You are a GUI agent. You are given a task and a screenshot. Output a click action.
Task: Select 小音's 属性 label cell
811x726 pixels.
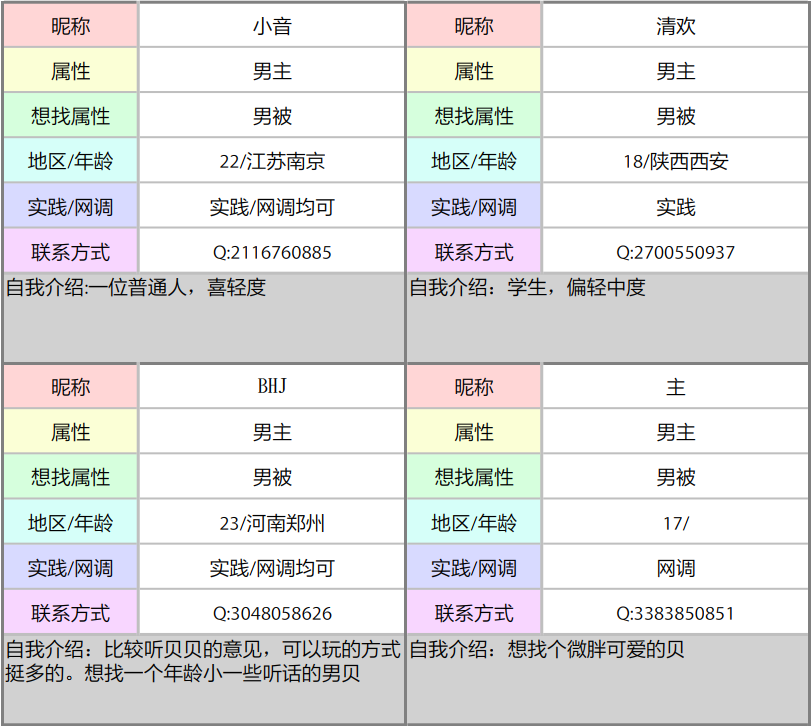point(70,70)
